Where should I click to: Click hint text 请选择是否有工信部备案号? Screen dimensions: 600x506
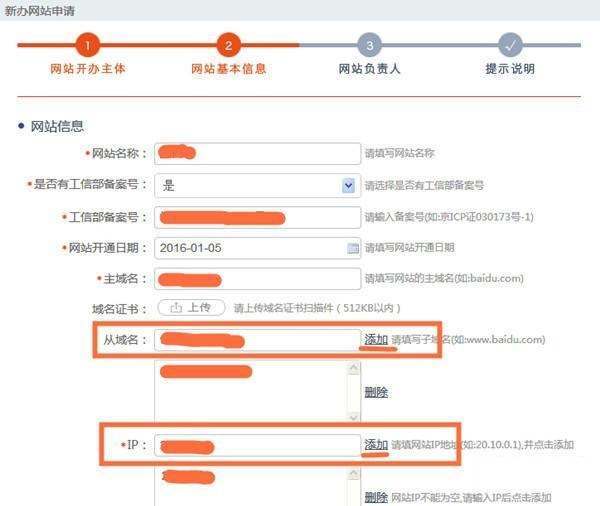424,186
